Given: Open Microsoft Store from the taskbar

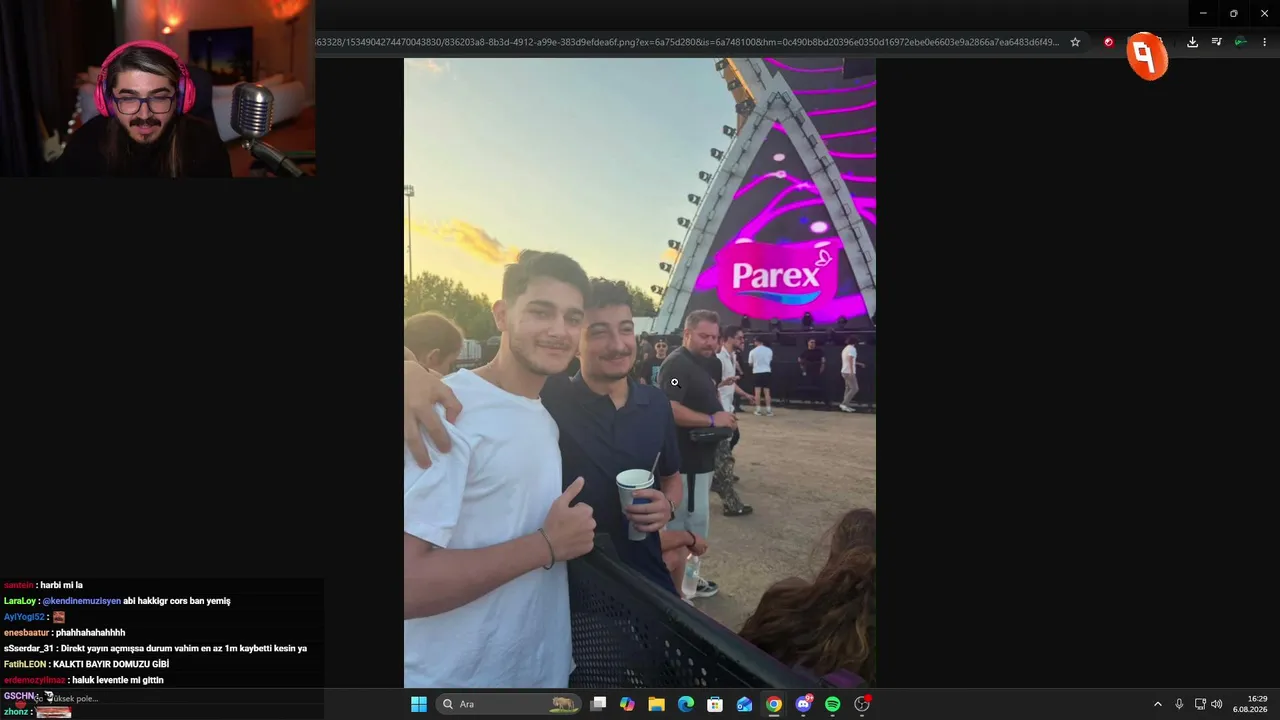Looking at the screenshot, I should pos(715,704).
